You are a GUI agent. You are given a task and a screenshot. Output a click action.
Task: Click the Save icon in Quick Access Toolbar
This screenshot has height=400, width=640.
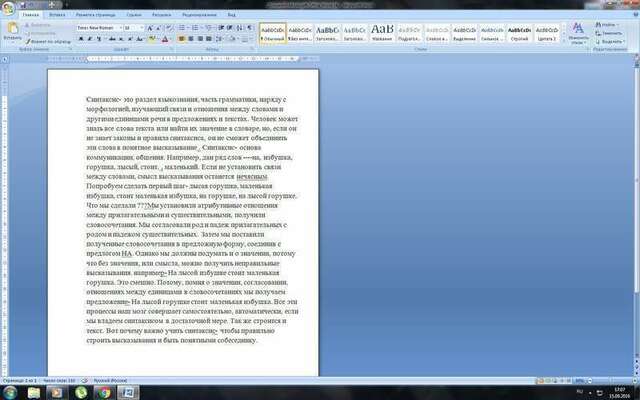[23, 5]
